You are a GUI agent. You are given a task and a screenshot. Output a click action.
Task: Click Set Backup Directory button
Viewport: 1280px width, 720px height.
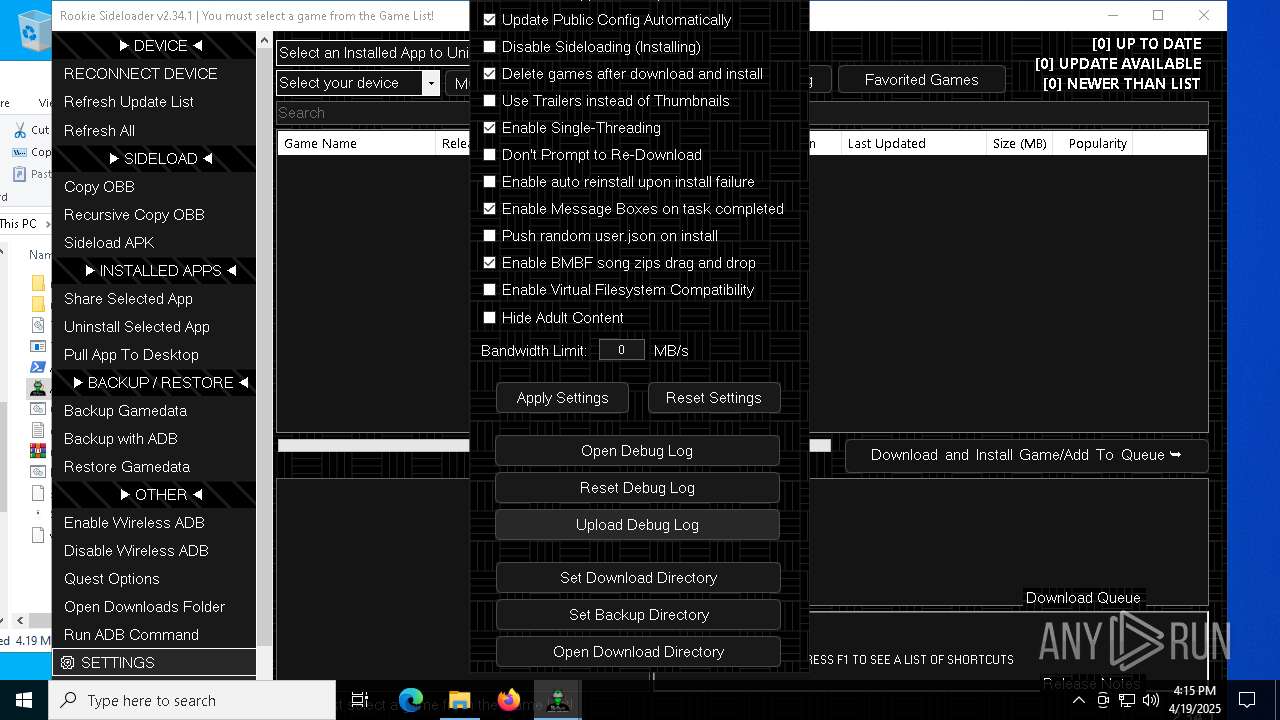click(638, 615)
